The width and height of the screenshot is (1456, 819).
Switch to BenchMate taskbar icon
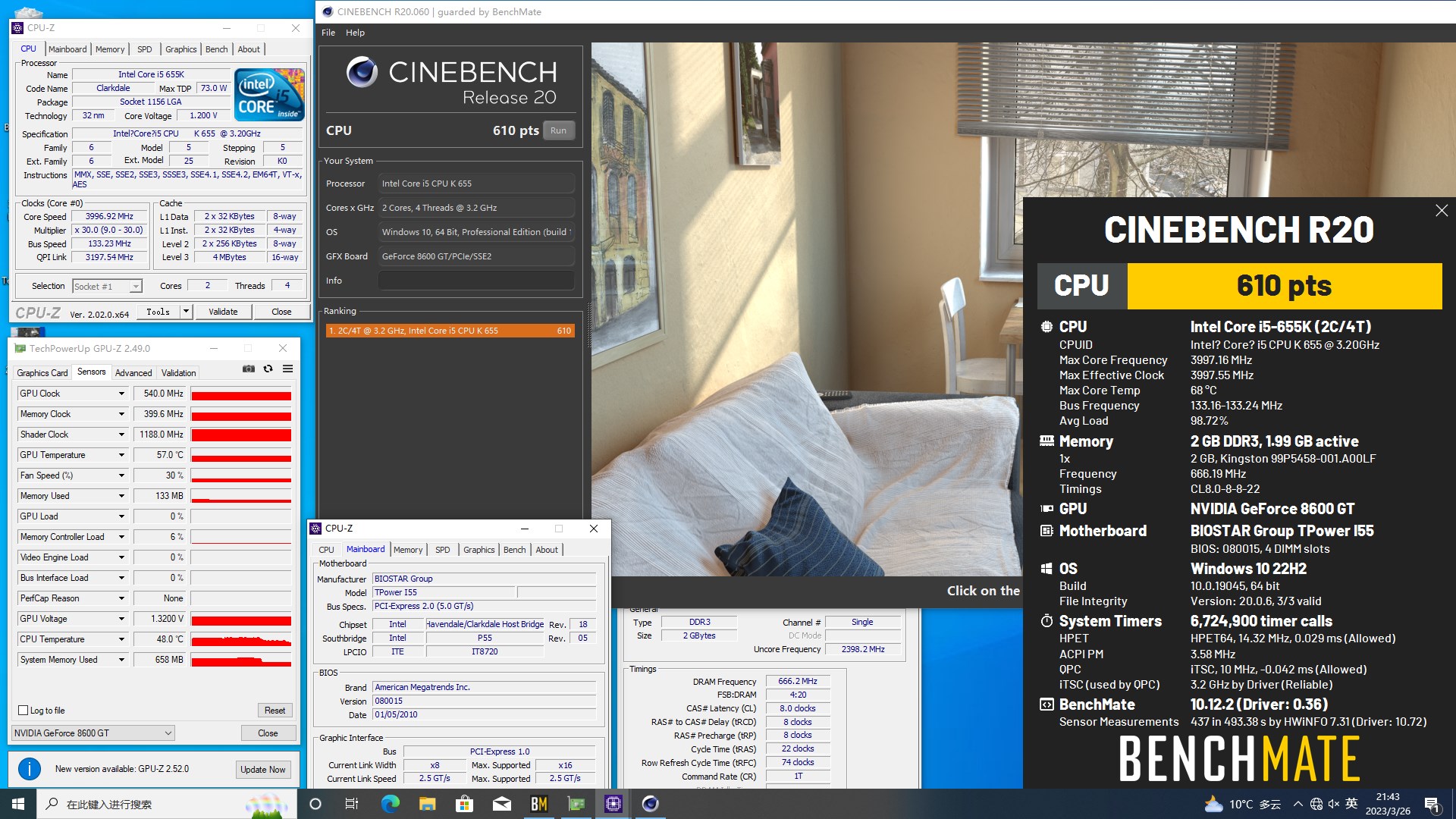pos(538,804)
